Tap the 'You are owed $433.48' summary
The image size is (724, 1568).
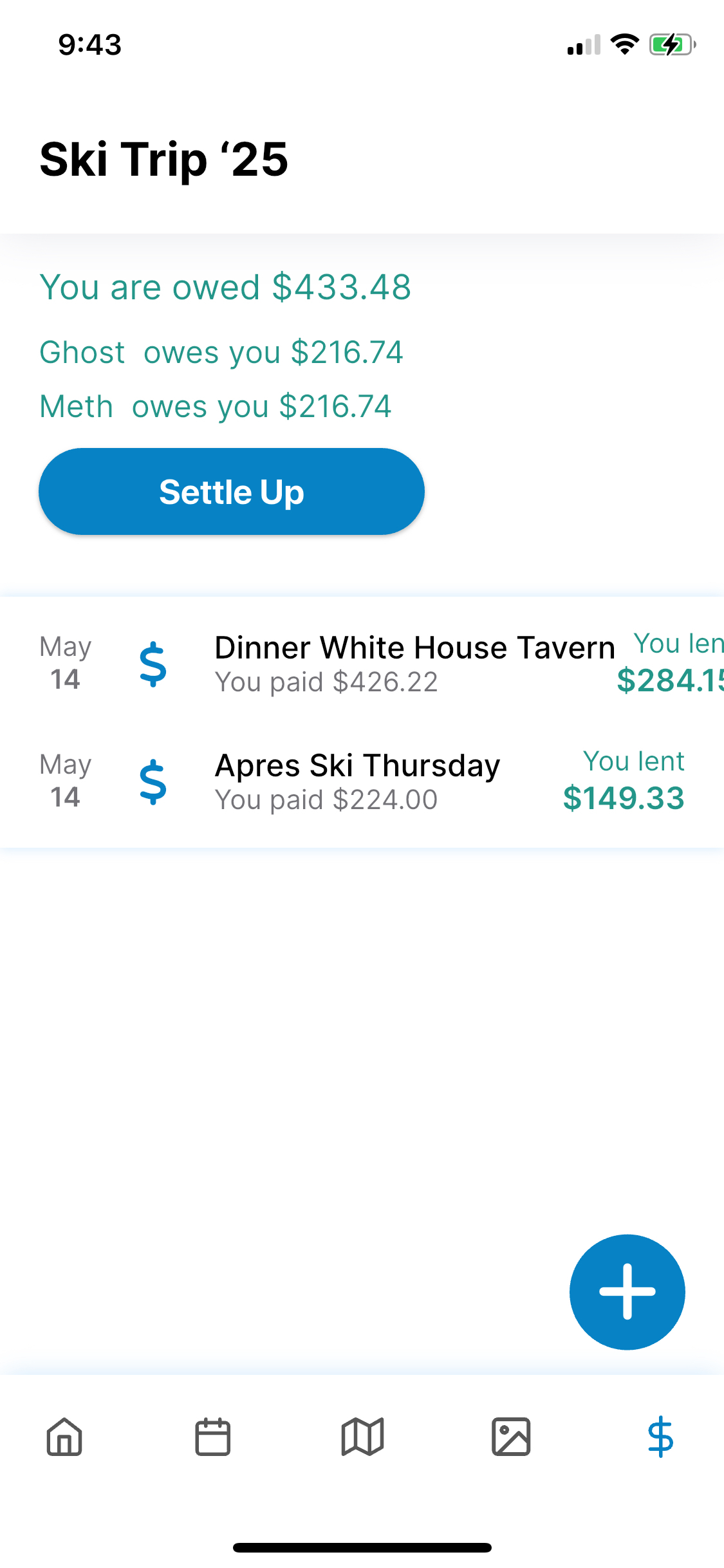[x=225, y=287]
